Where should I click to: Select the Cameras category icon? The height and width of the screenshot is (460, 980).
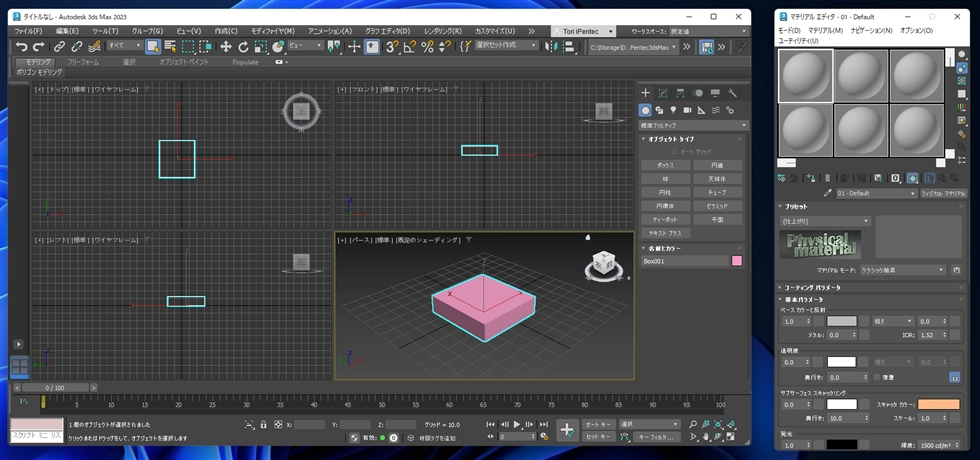click(688, 110)
